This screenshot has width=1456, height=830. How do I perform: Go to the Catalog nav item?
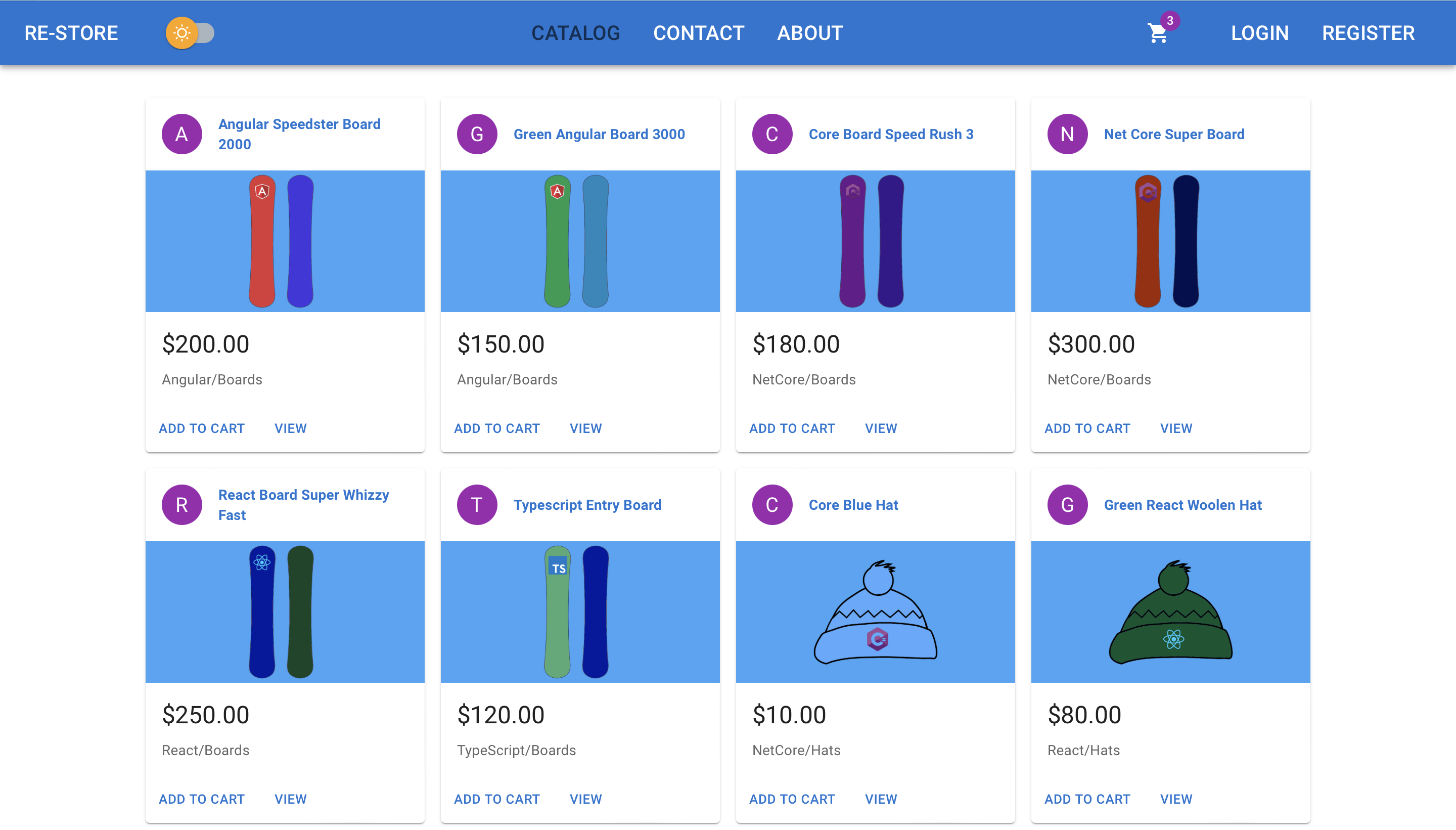click(x=575, y=33)
